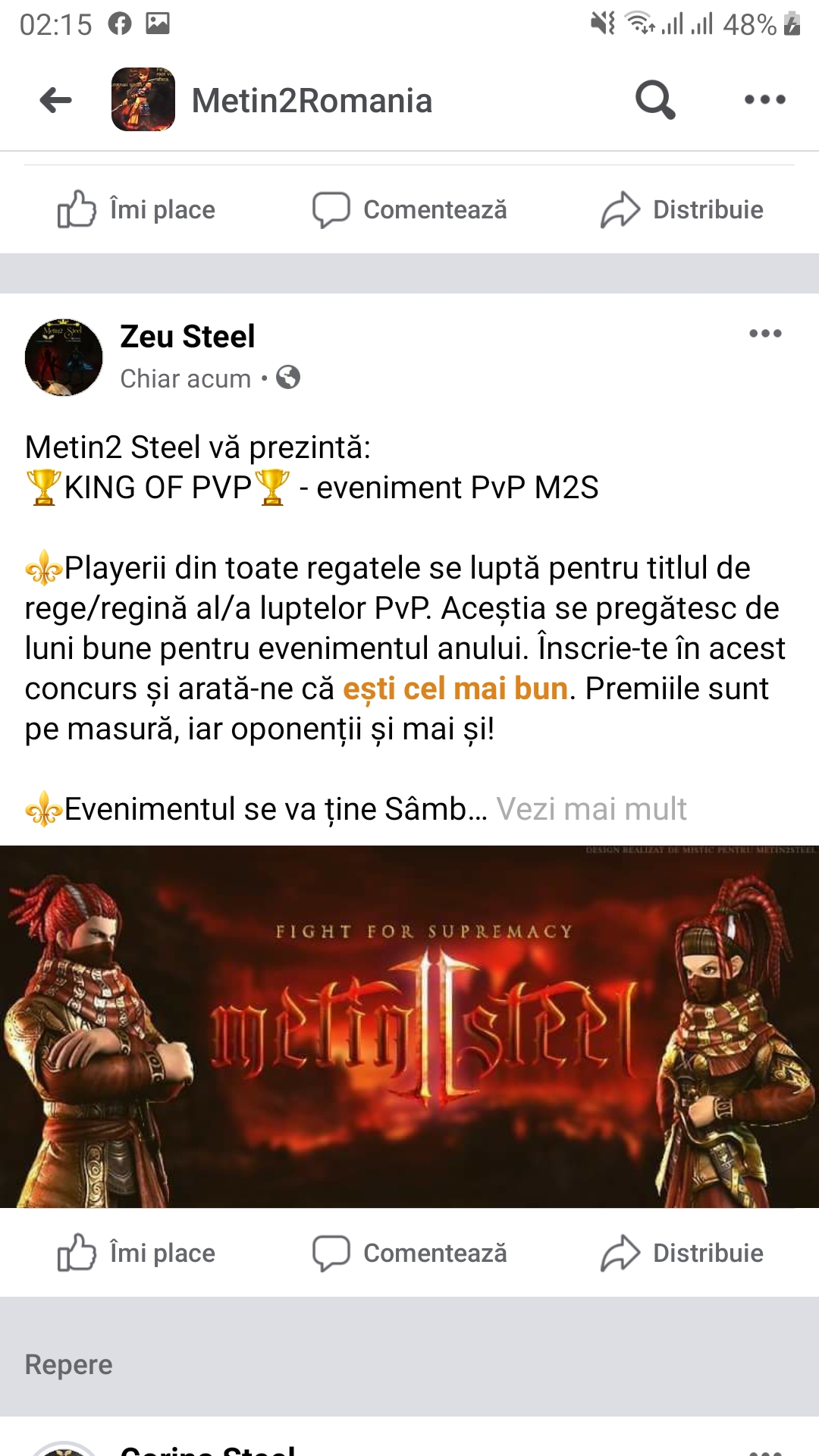This screenshot has width=819, height=1456.
Task: Expand the post with Vezi mai mult
Action: (x=591, y=809)
